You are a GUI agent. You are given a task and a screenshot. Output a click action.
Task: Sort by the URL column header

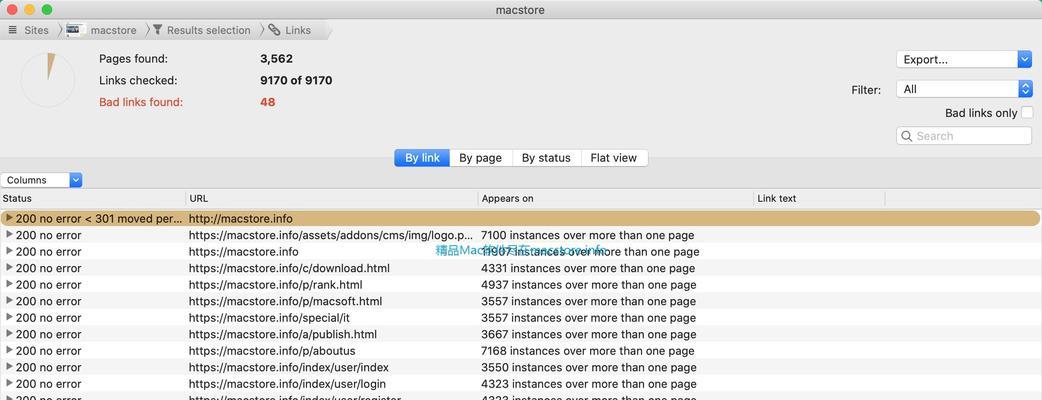332,198
